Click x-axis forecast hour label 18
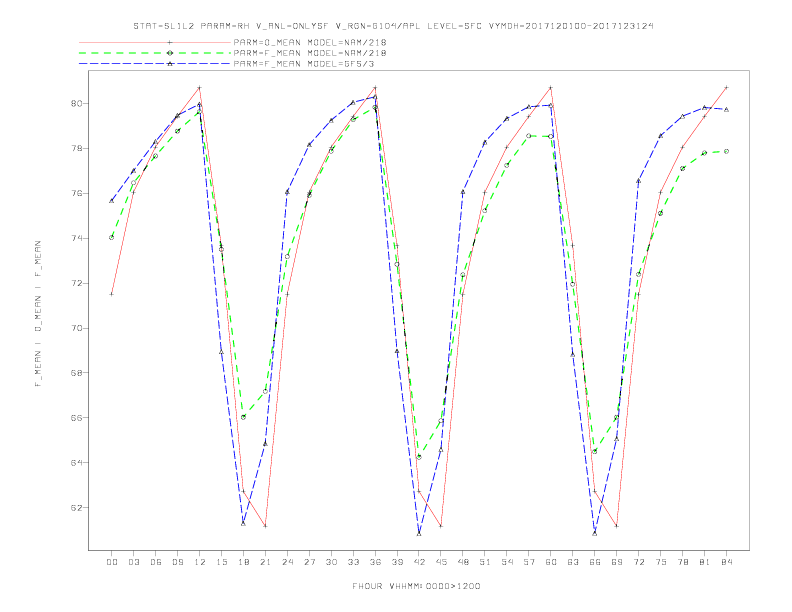This screenshot has width=792, height=612. [x=243, y=562]
